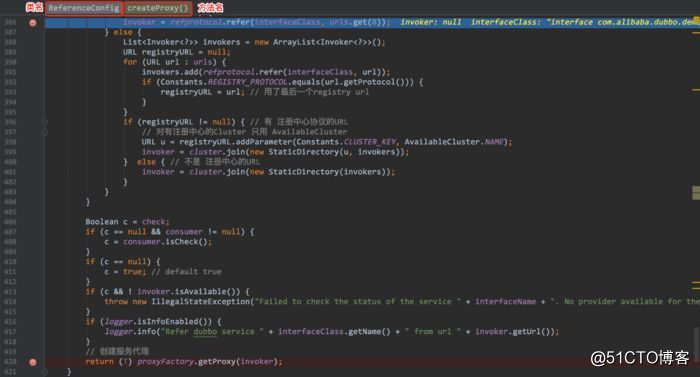Click the 'Boolean c = check;' statement
700x377 pixels.
coord(128,222)
